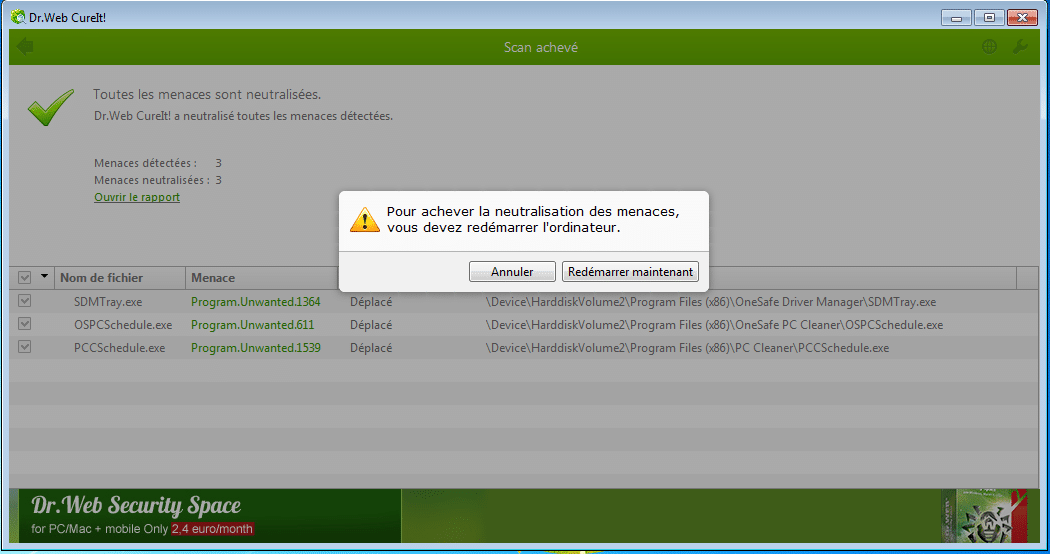Click threat Program.Unwanted.1539
Image resolution: width=1050 pixels, height=554 pixels.
(256, 348)
